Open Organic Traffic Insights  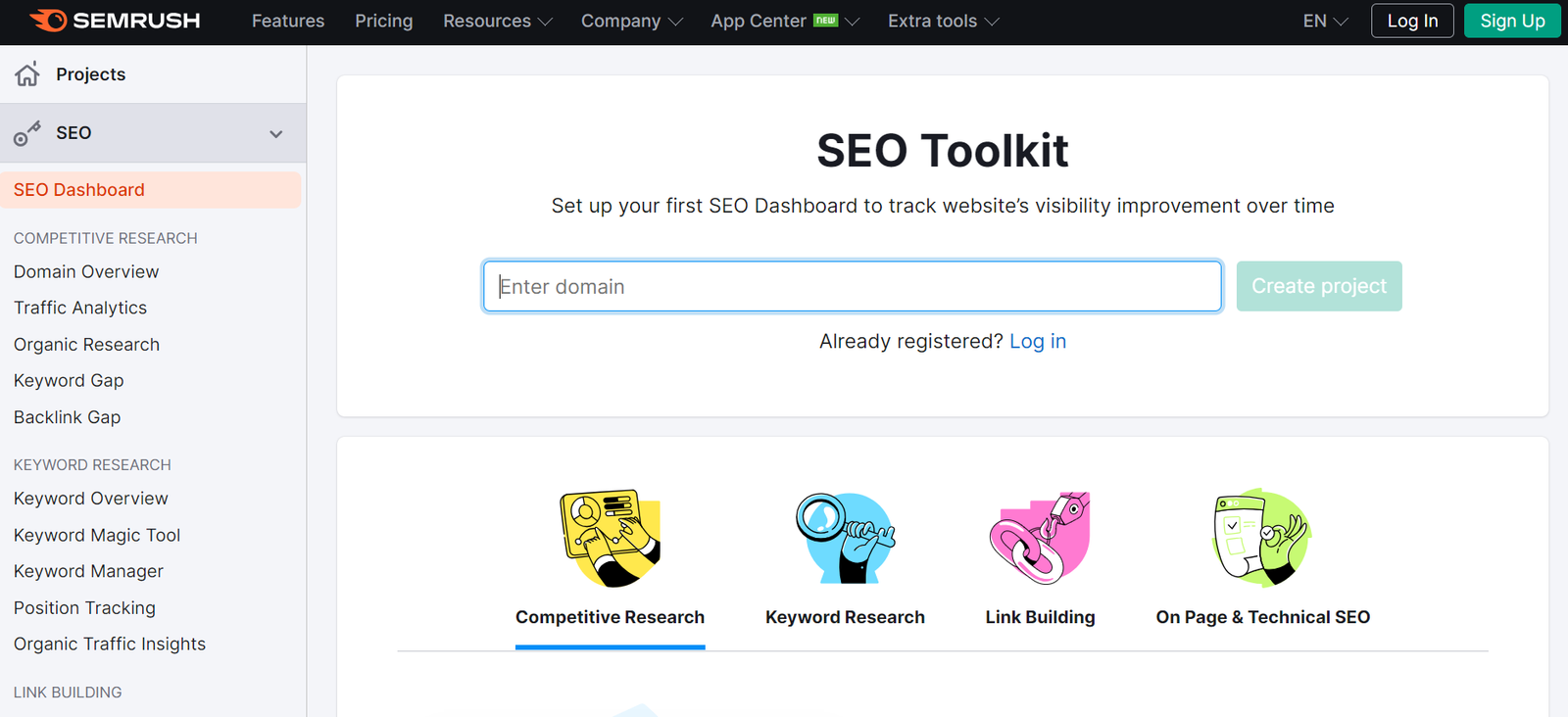pos(110,644)
